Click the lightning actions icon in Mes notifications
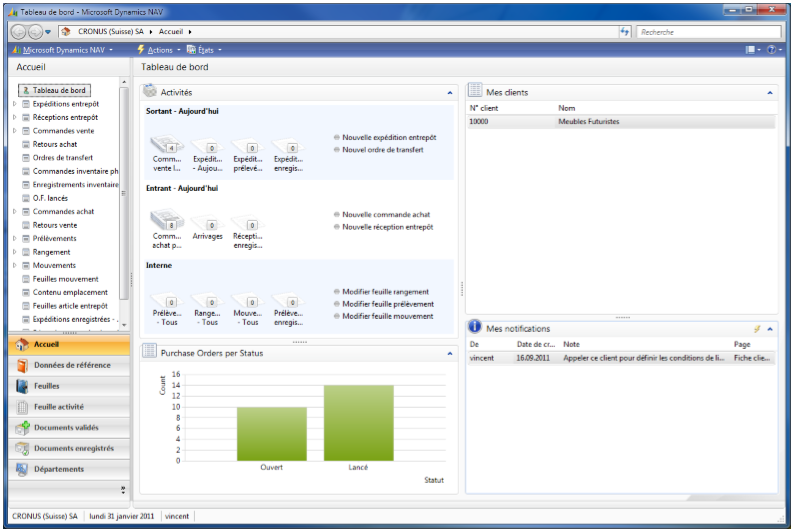Image resolution: width=793 pixels, height=531 pixels. 757,329
